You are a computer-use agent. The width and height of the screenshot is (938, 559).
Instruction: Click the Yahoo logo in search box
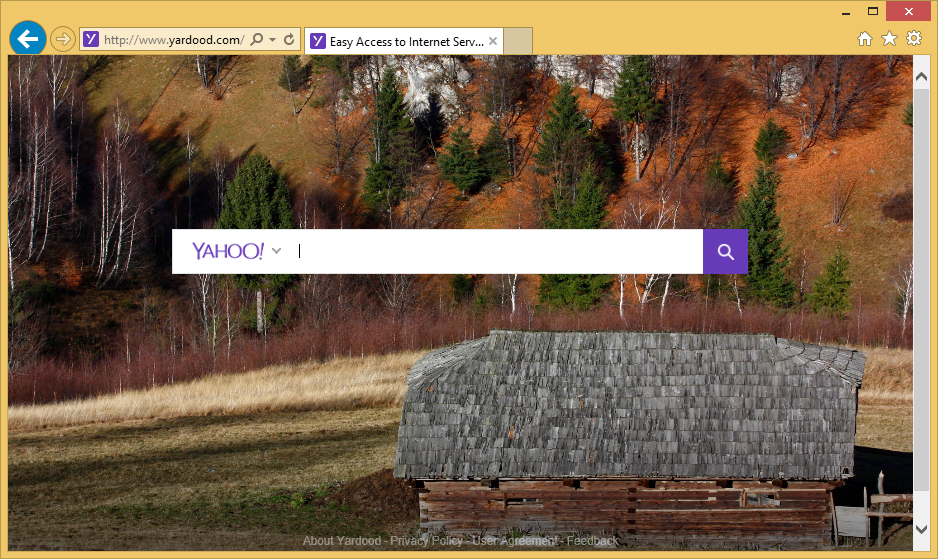228,251
